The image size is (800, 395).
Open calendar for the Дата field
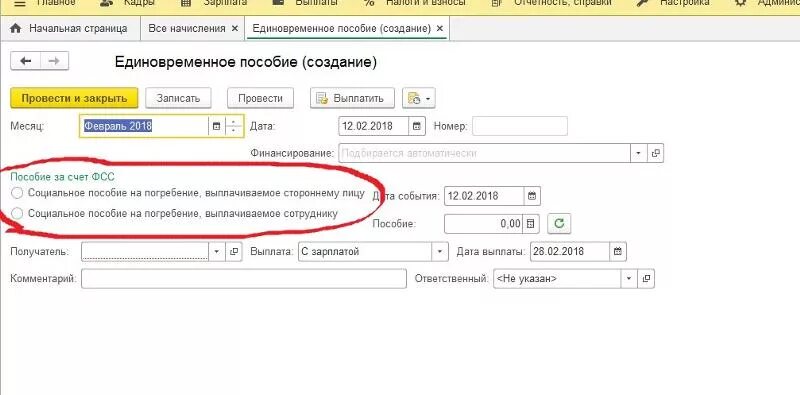(x=417, y=127)
